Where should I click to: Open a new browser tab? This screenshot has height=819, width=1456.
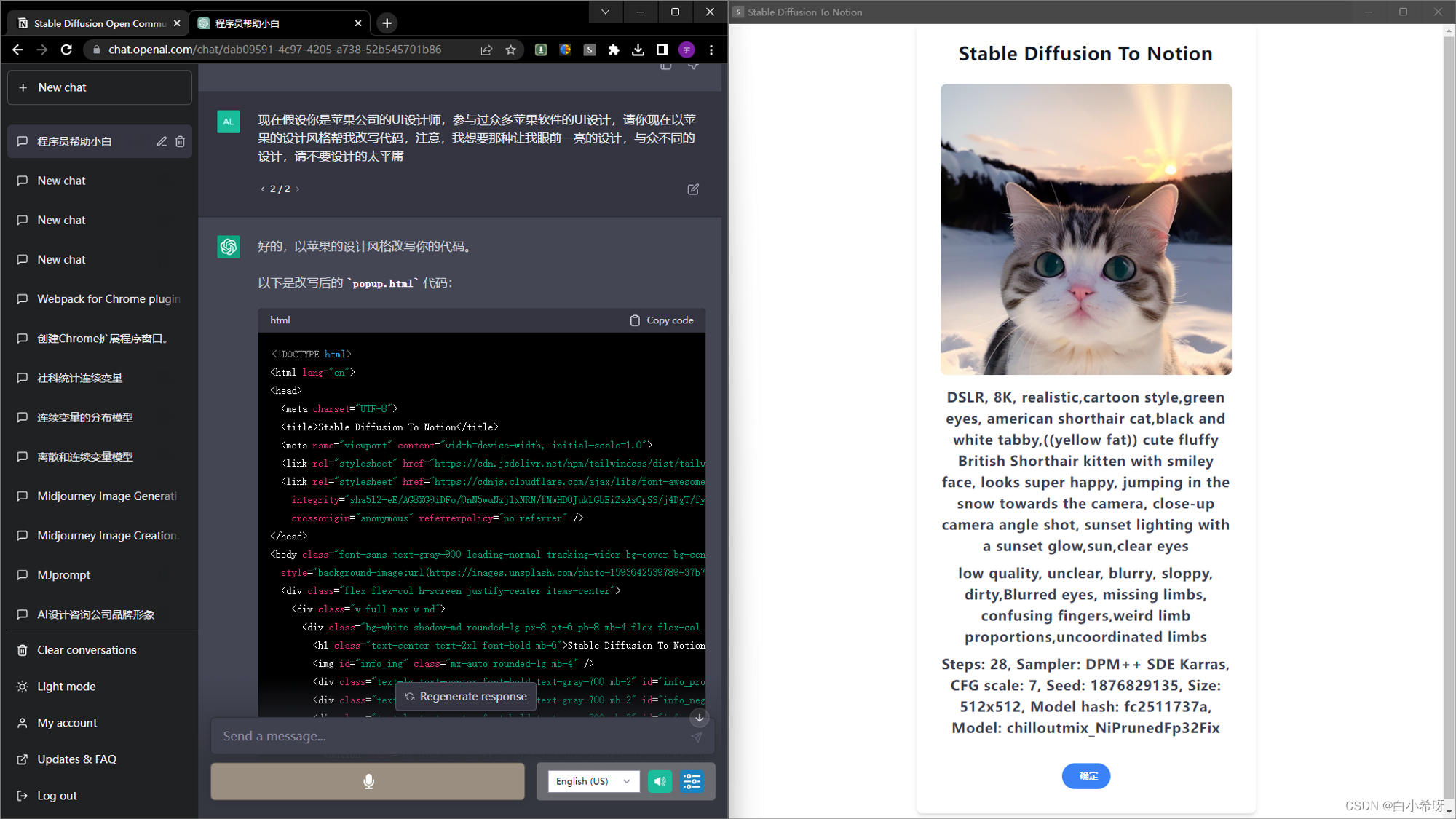(x=387, y=23)
